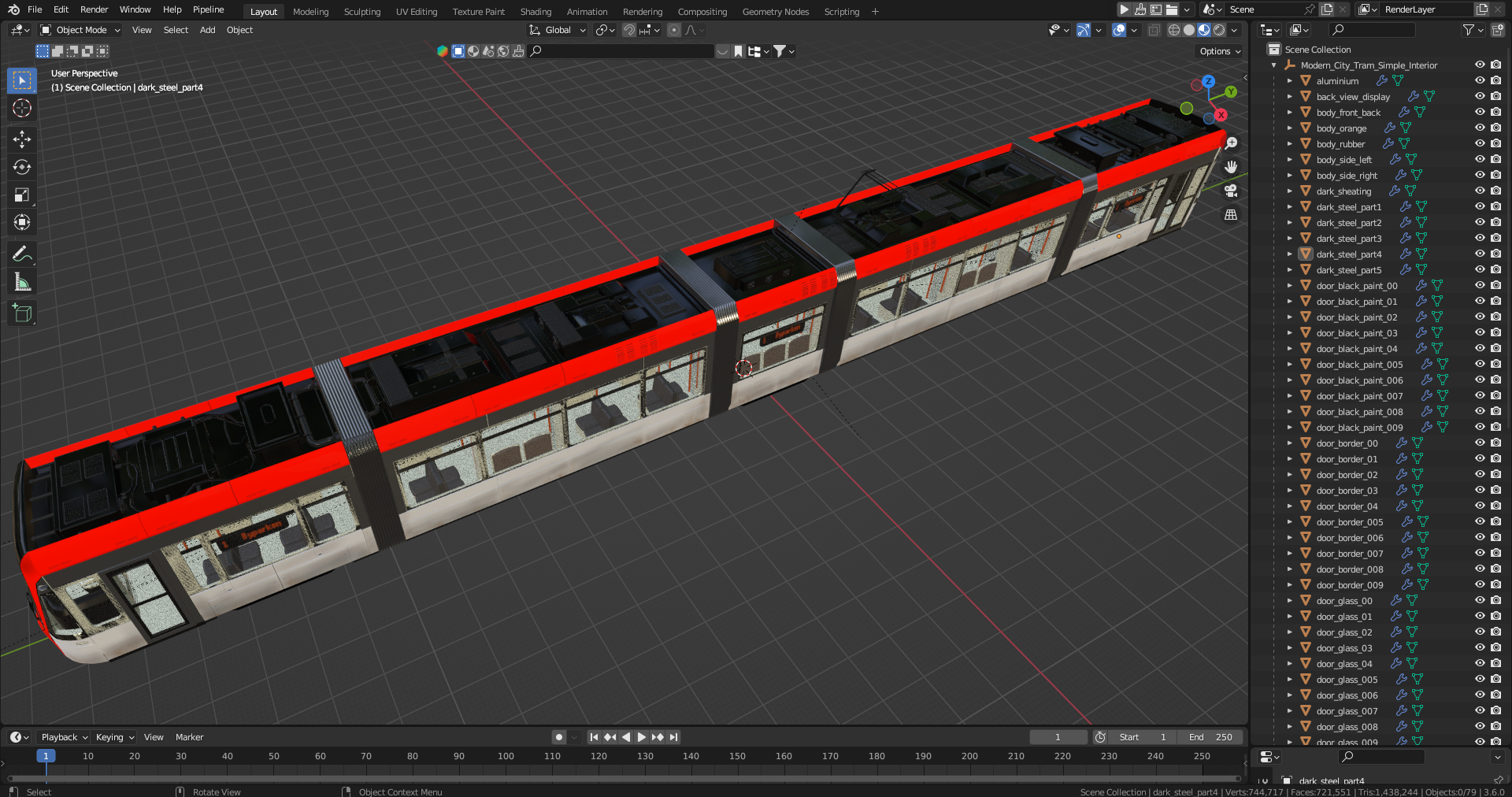Toggle the camera view gizmo
The height and width of the screenshot is (797, 1512).
click(x=1231, y=191)
